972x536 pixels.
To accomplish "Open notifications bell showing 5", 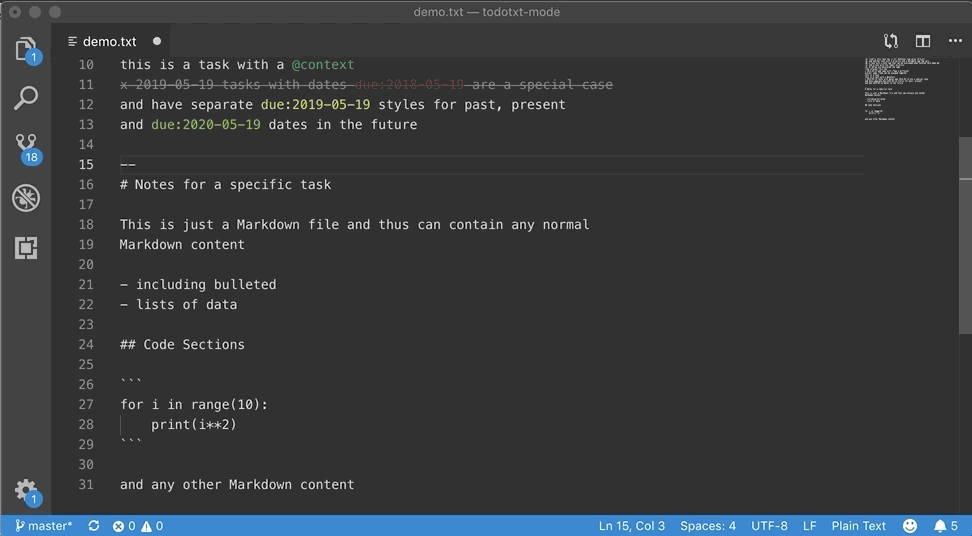I will click(946, 526).
